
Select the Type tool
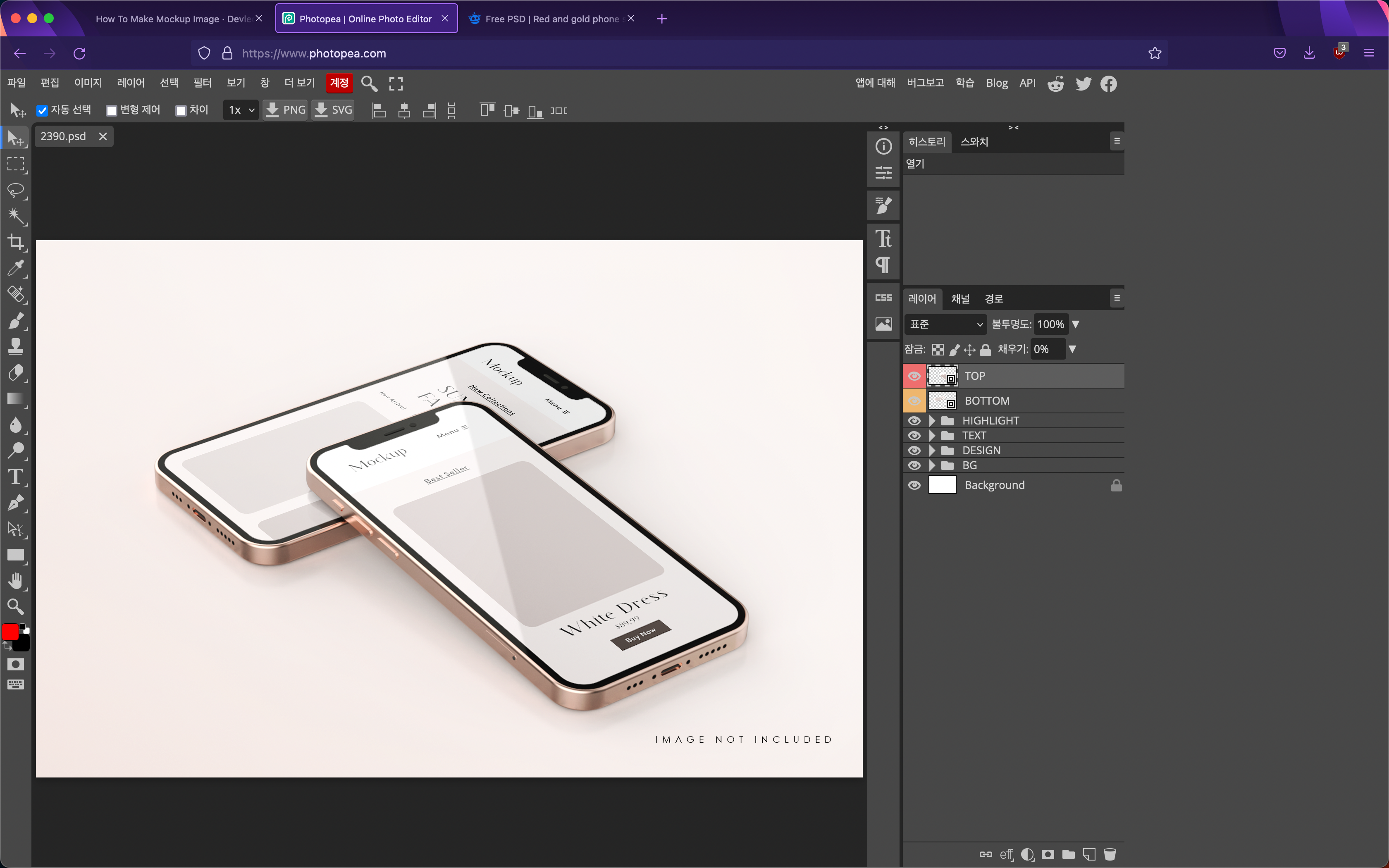(15, 477)
